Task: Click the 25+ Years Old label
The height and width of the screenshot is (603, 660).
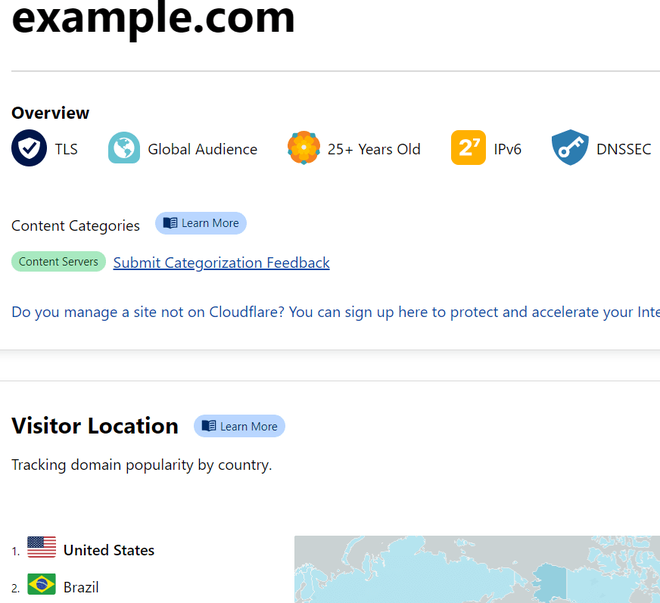Action: [x=374, y=149]
